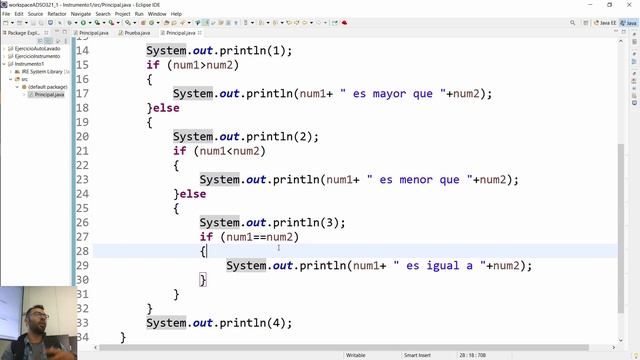Toggle Link with Editor in Package Explorer

click(48, 41)
